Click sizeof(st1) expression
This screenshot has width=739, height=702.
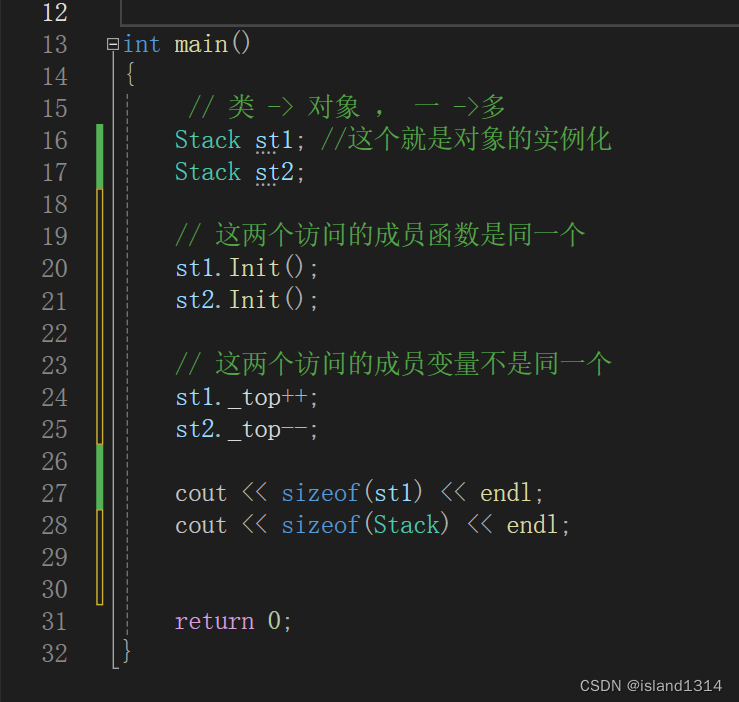tap(352, 493)
